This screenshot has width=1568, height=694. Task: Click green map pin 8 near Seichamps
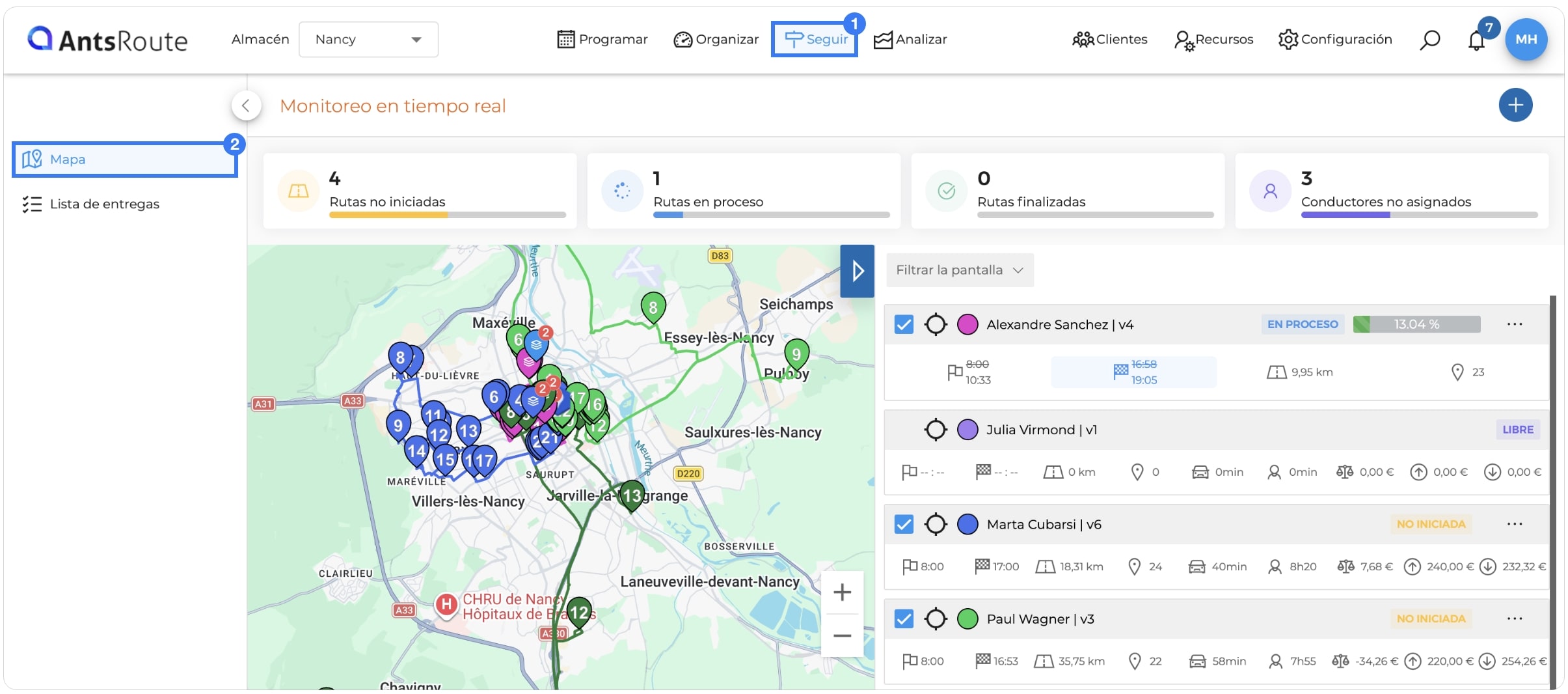click(x=653, y=307)
